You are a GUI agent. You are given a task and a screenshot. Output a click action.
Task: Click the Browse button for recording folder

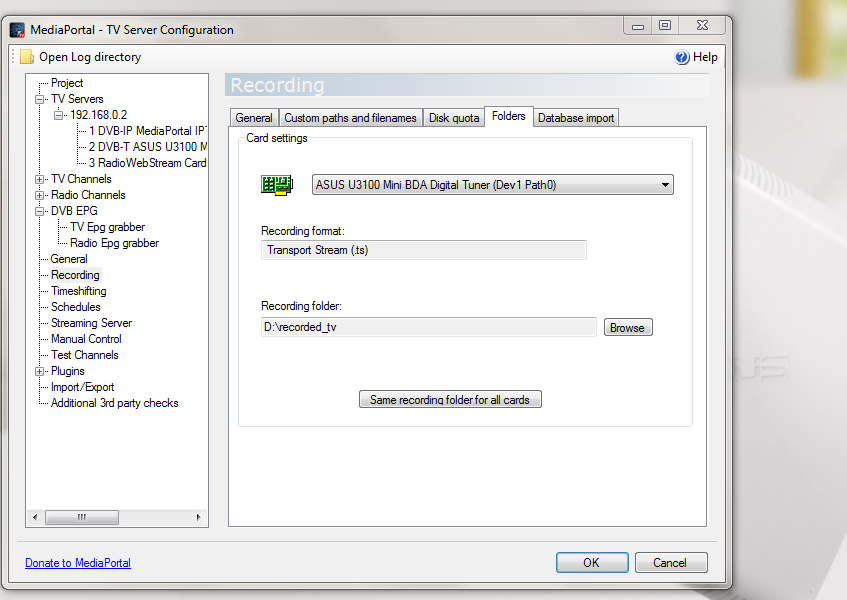coord(628,327)
